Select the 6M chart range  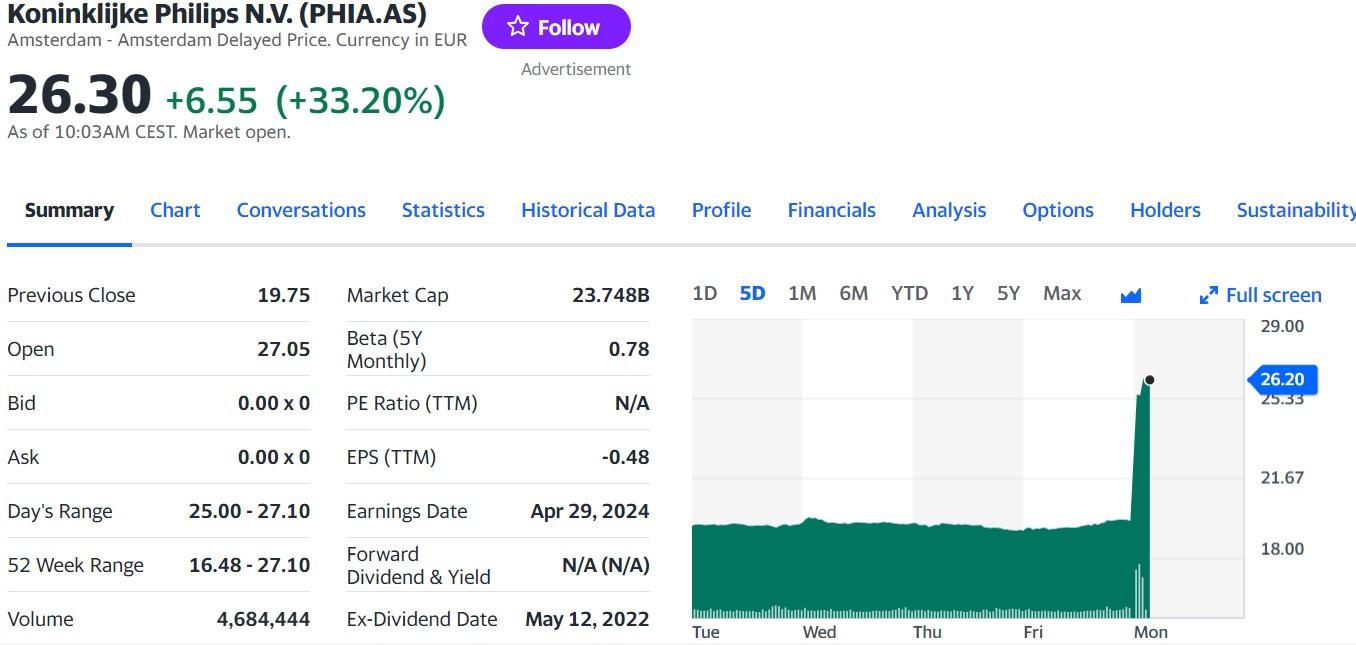coord(854,293)
